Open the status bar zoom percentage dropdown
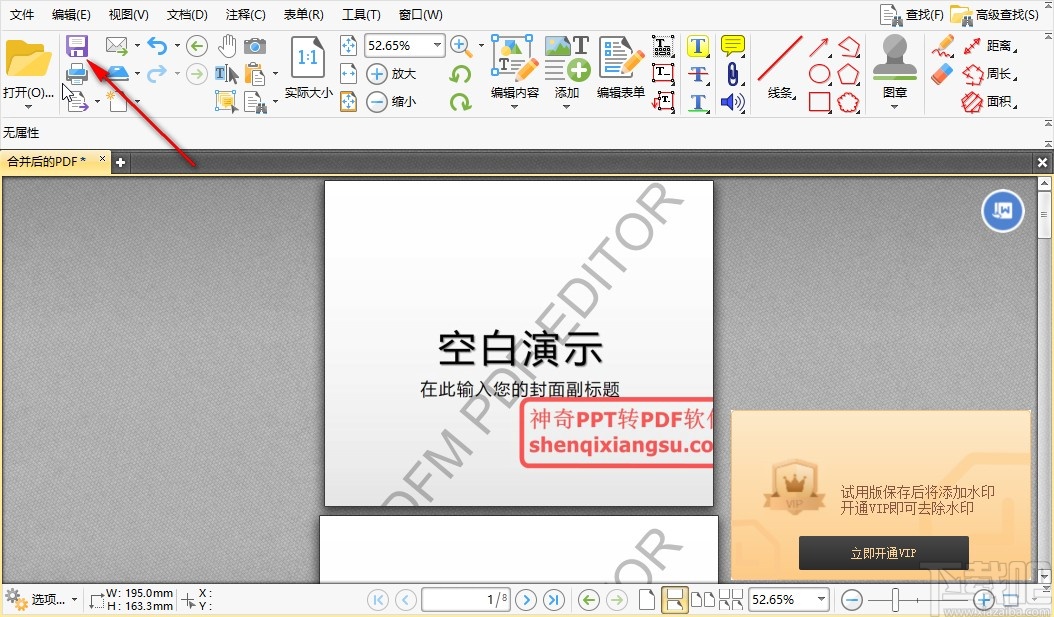Viewport: 1054px width, 617px height. click(821, 599)
